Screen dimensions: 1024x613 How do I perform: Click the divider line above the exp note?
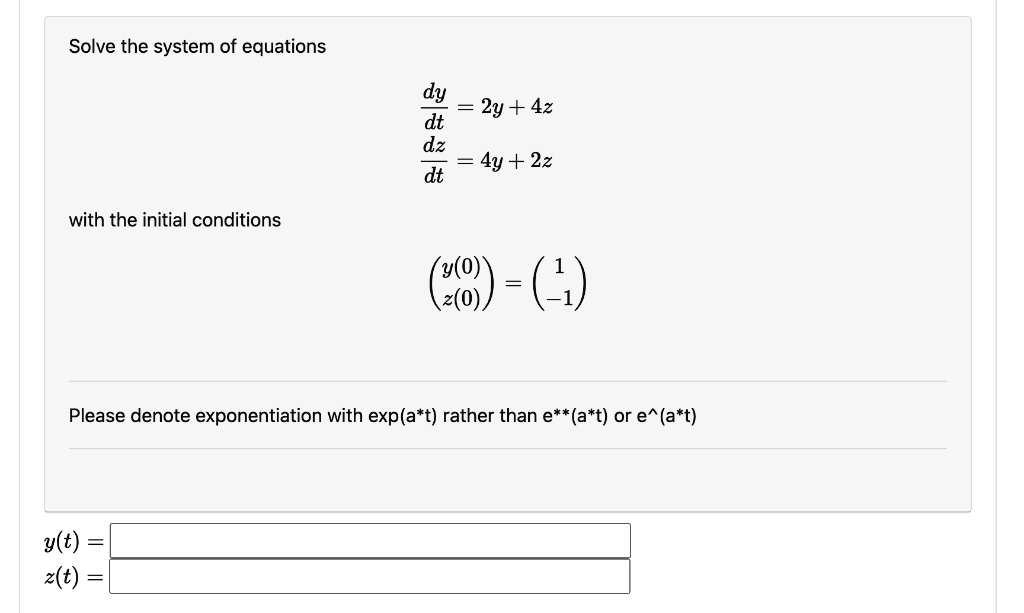[x=507, y=380]
